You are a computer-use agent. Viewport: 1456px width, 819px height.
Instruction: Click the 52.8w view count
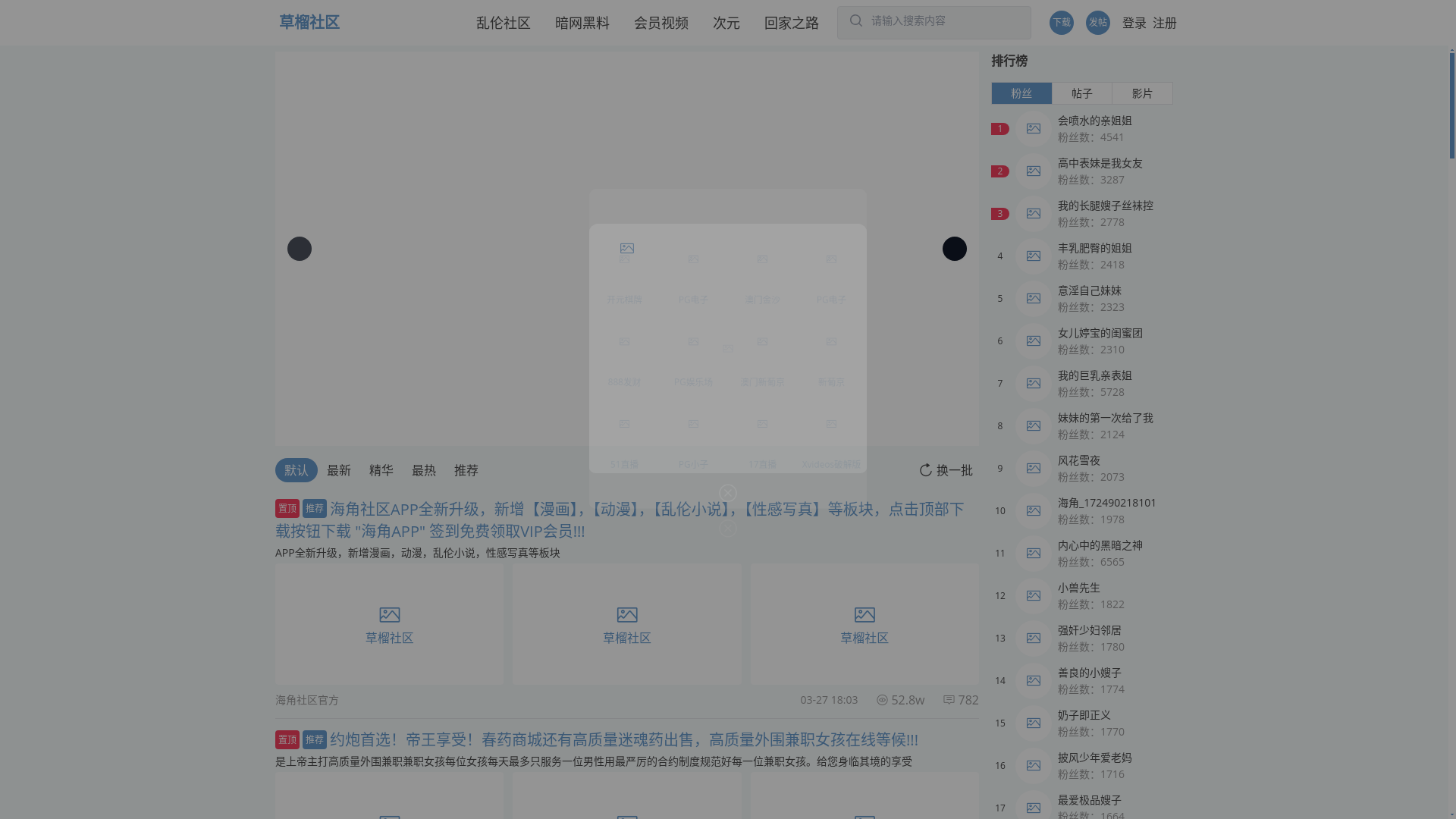[908, 700]
